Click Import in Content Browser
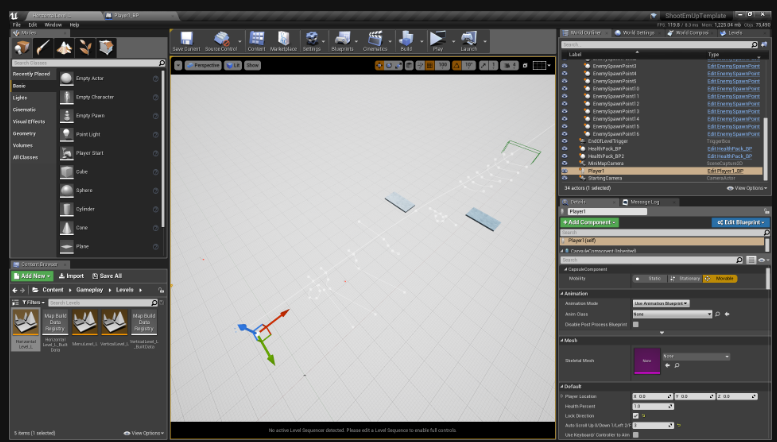Viewport: 777px width, 442px height. [x=71, y=276]
